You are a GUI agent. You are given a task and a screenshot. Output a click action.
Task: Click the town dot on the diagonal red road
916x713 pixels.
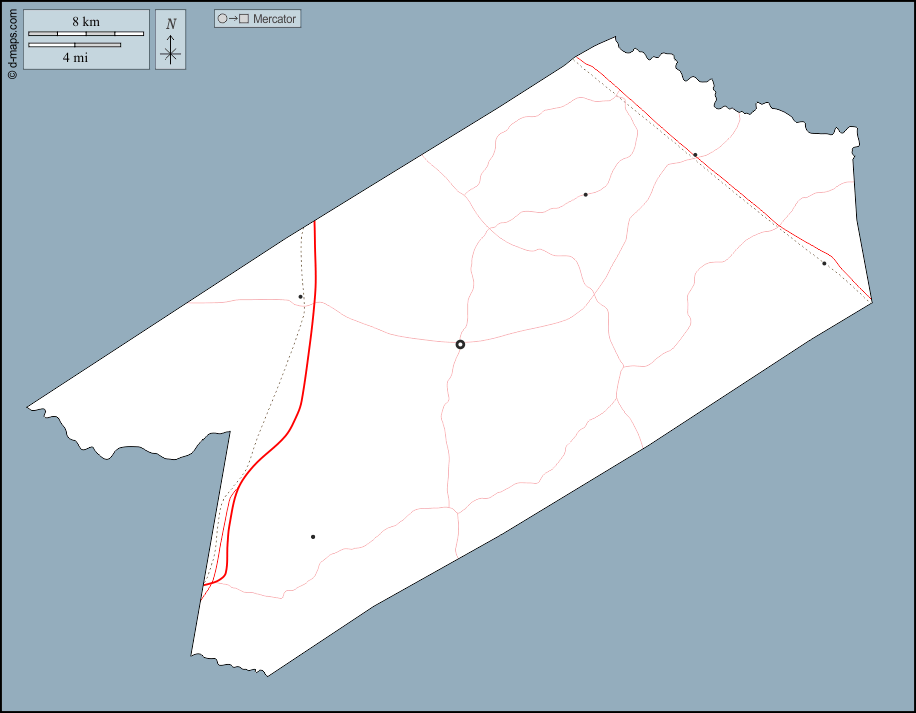695,155
